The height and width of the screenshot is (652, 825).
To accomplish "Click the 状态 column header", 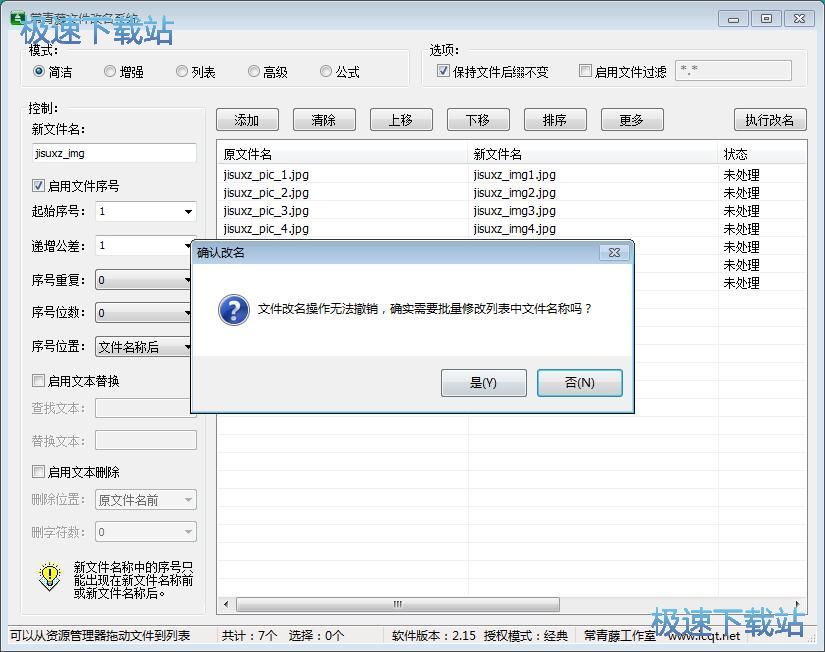I will pos(762,154).
